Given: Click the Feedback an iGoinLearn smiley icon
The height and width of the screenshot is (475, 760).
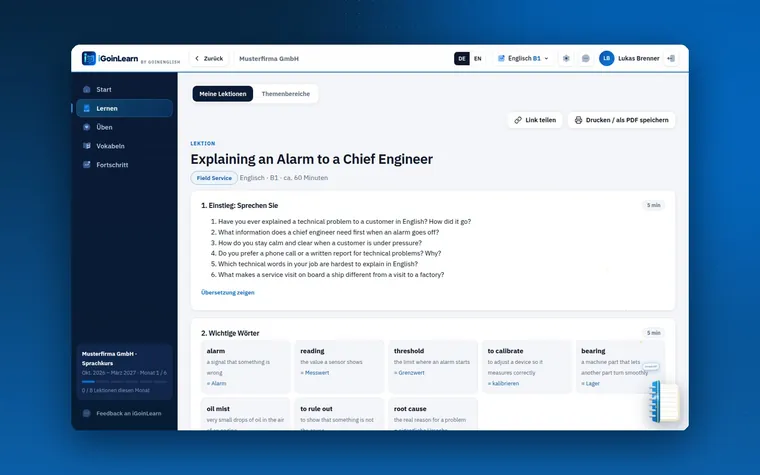Looking at the screenshot, I should tap(87, 413).
